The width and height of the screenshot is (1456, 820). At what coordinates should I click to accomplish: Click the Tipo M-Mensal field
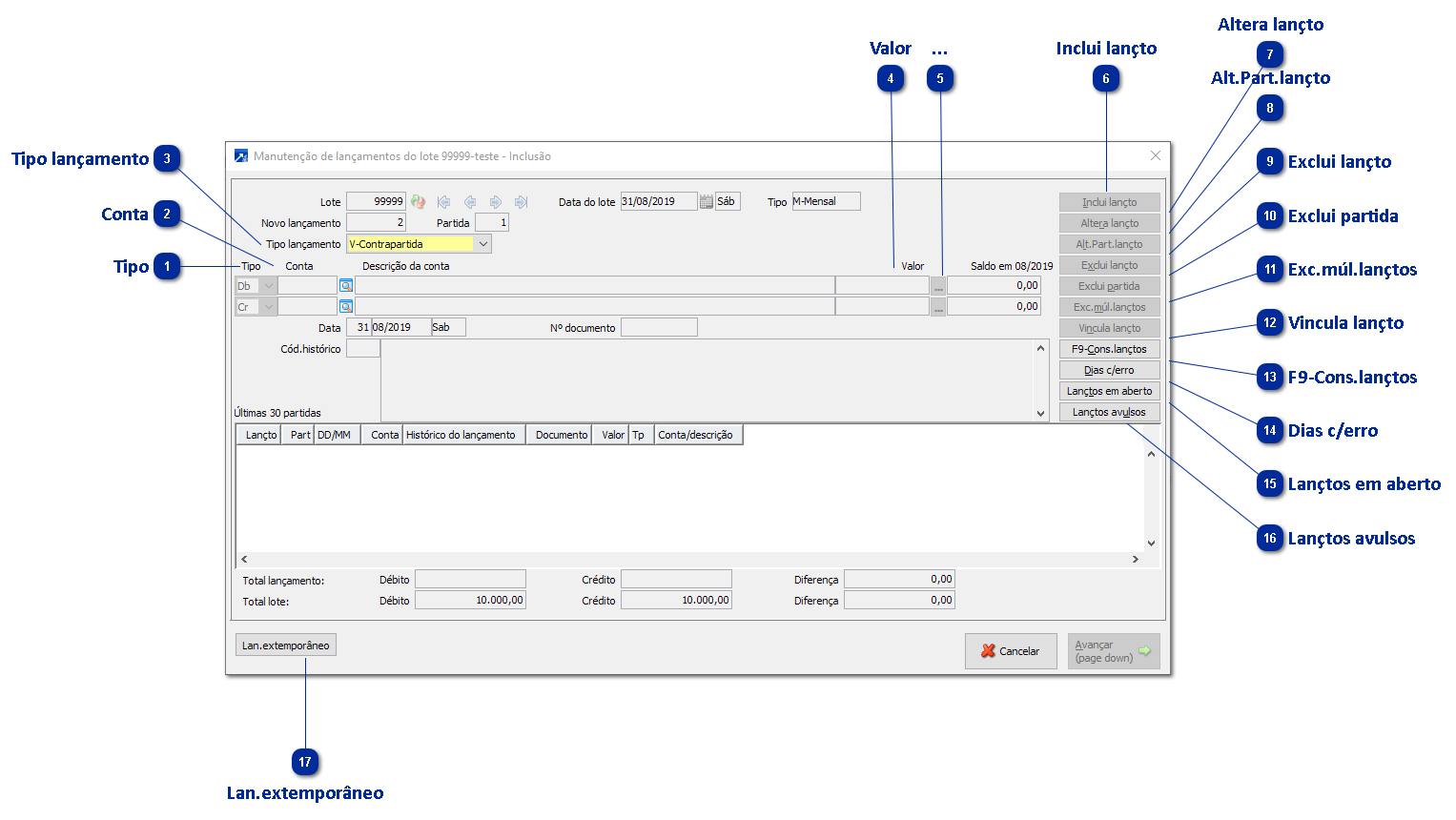pos(826,201)
